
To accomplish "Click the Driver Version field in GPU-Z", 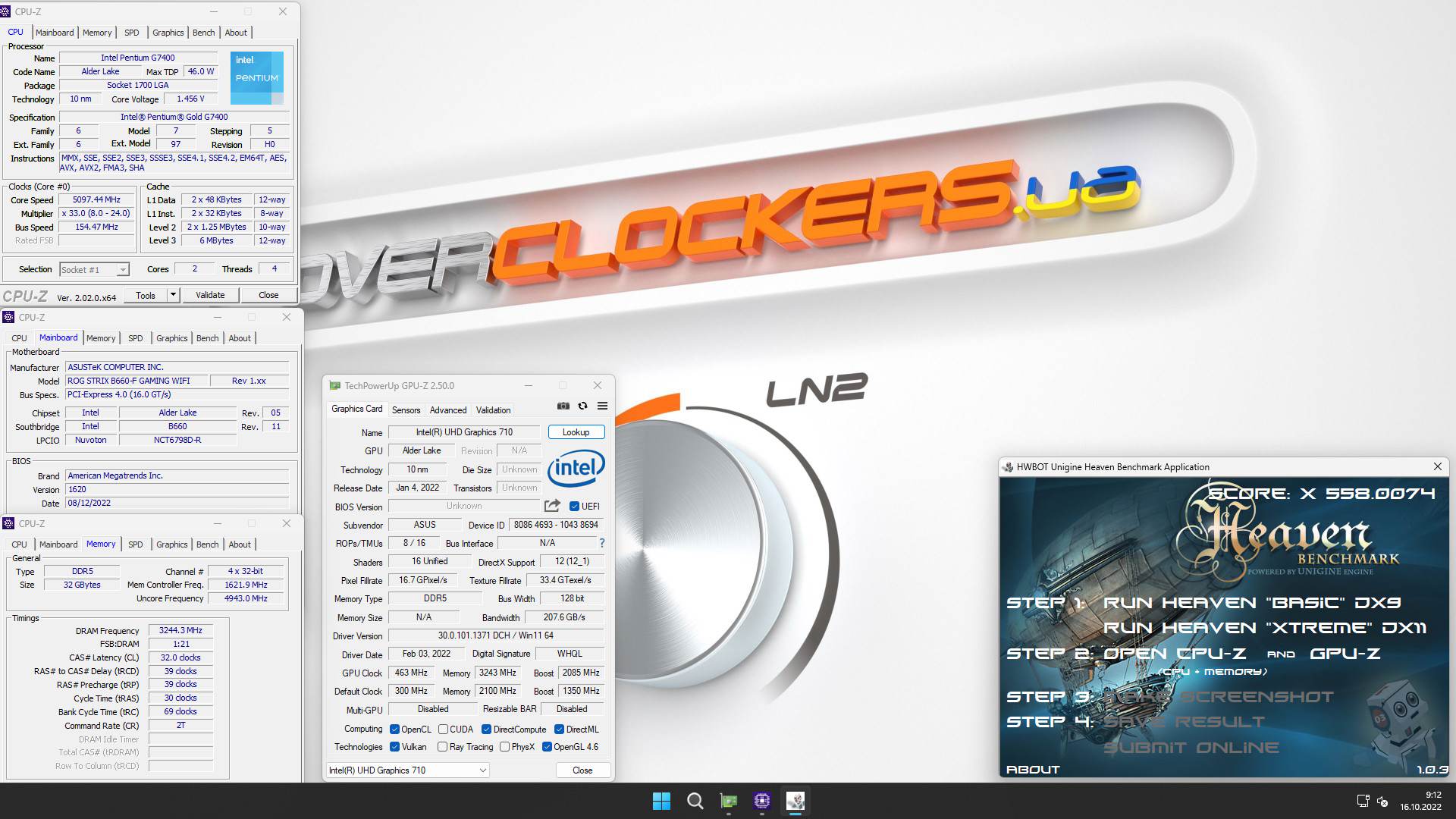I will (x=496, y=635).
